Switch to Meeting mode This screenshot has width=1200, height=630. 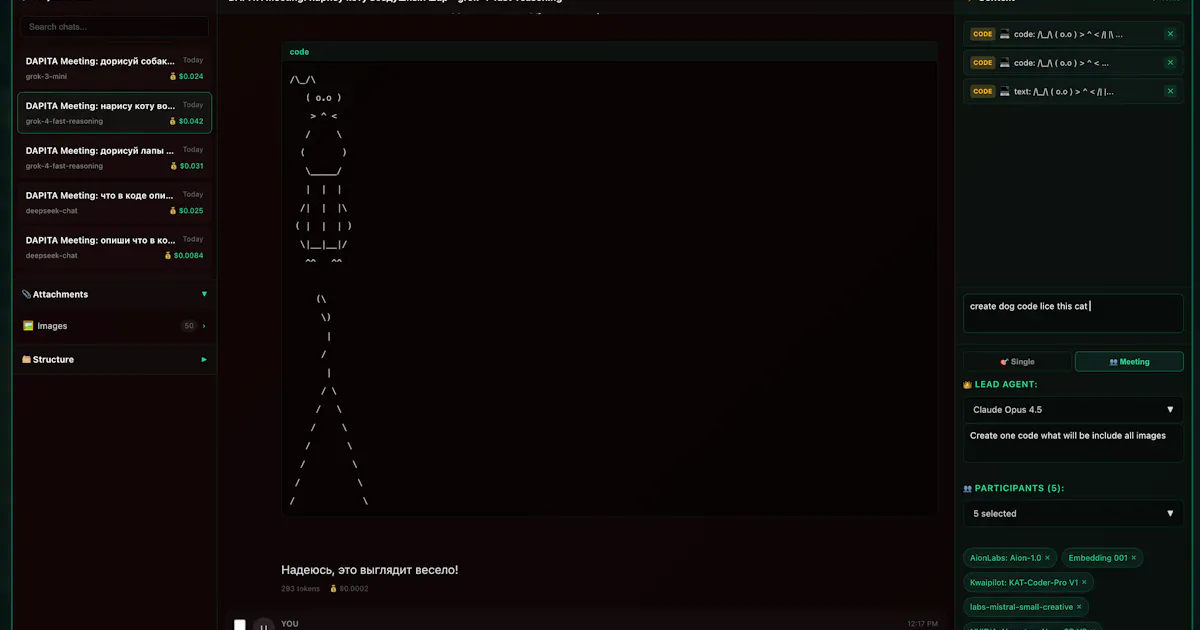1129,362
